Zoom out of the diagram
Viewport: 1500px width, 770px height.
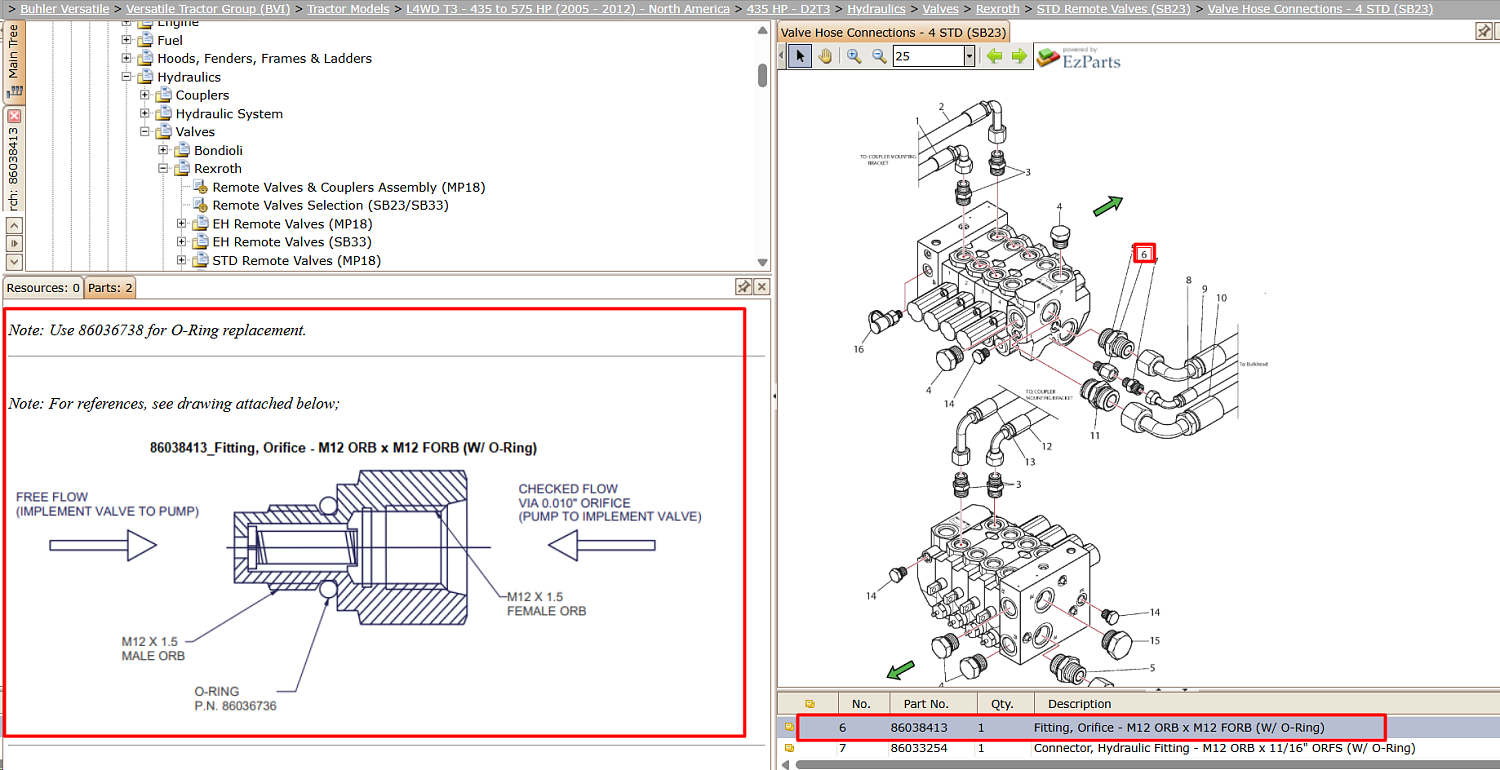879,56
